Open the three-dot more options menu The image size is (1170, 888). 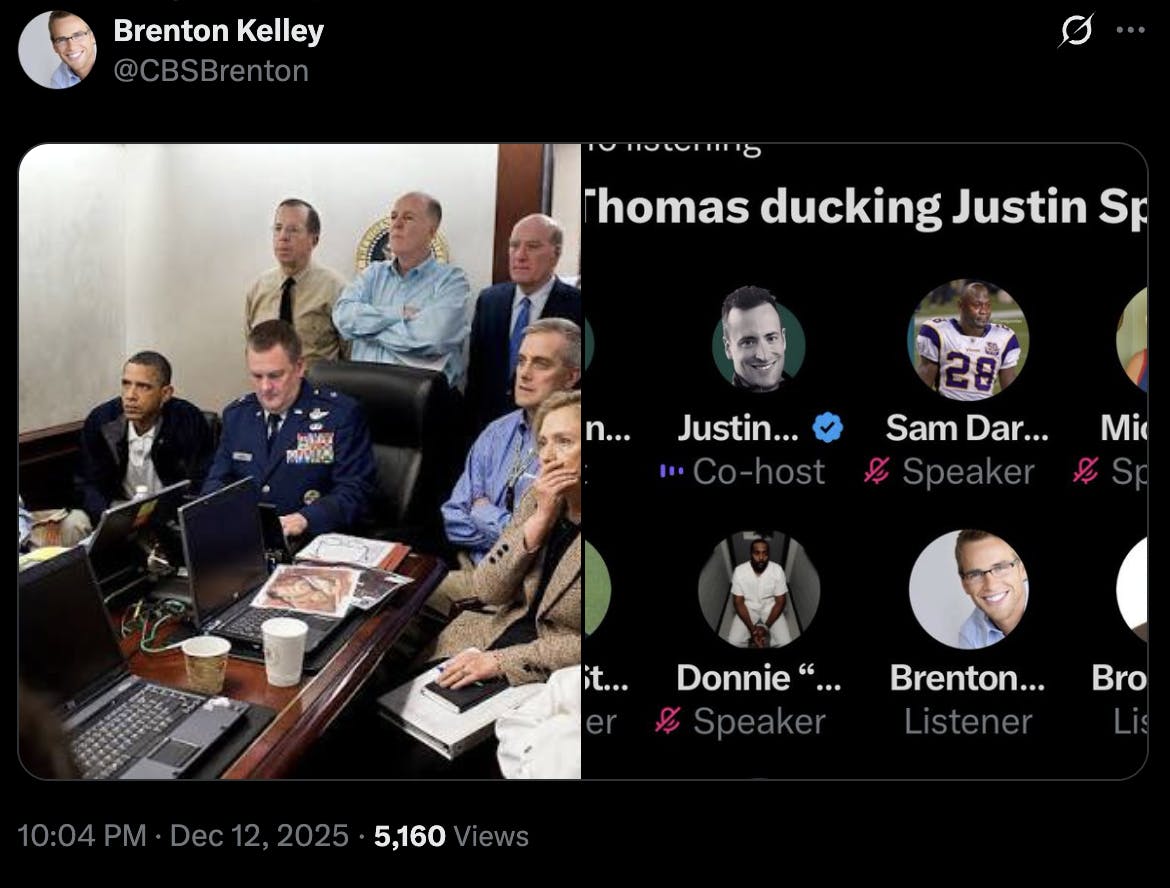coord(1130,31)
